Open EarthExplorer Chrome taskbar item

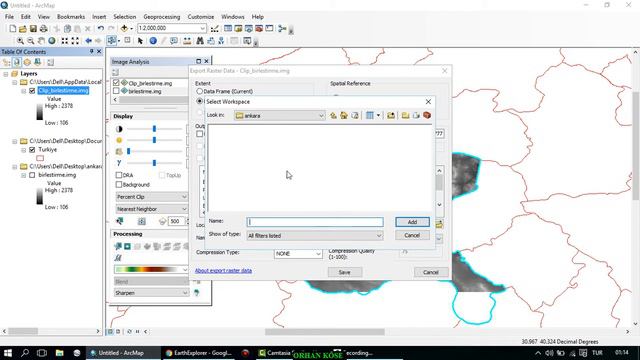[x=199, y=353]
